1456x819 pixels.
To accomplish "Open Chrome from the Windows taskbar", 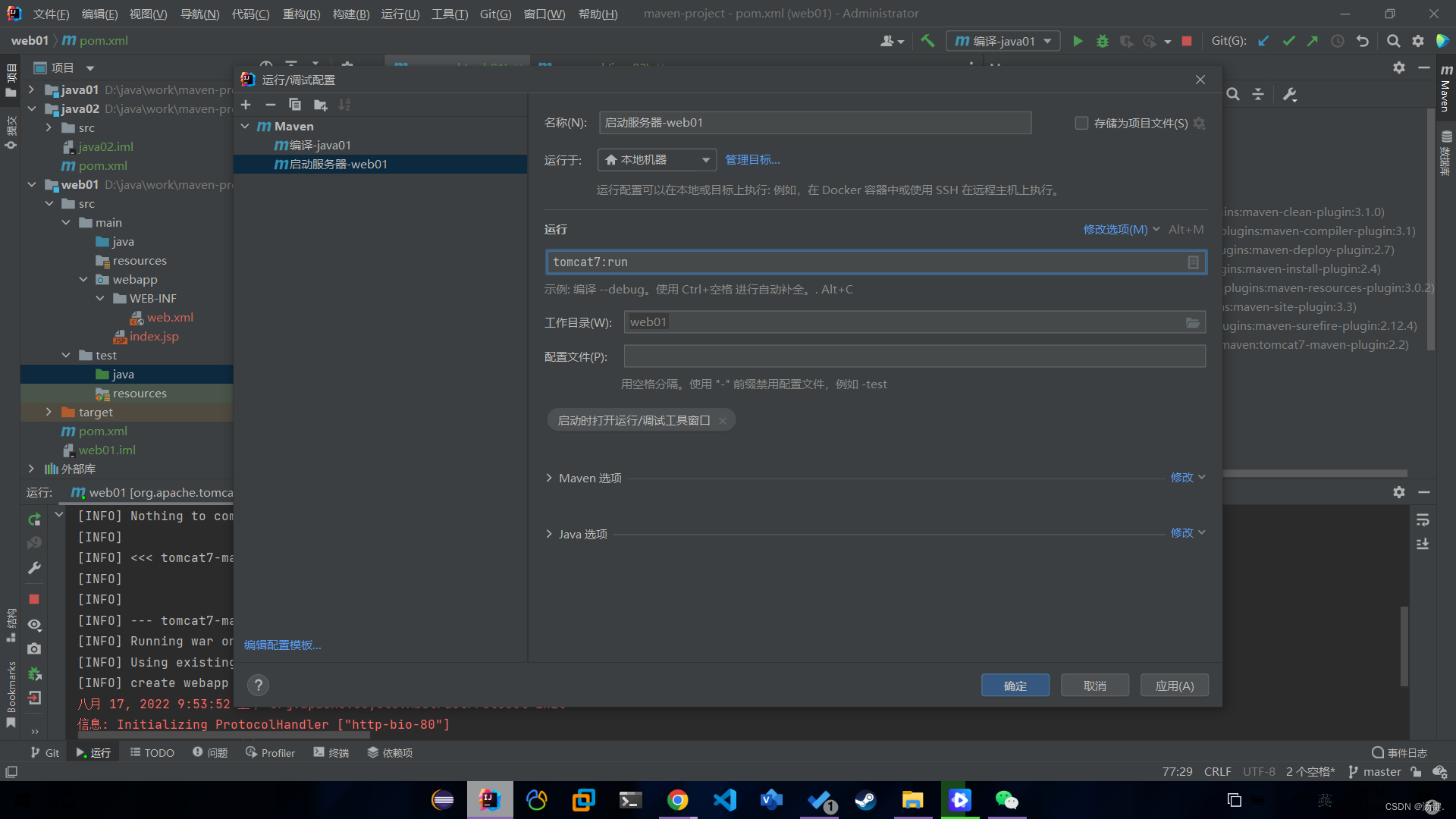I will [x=677, y=800].
